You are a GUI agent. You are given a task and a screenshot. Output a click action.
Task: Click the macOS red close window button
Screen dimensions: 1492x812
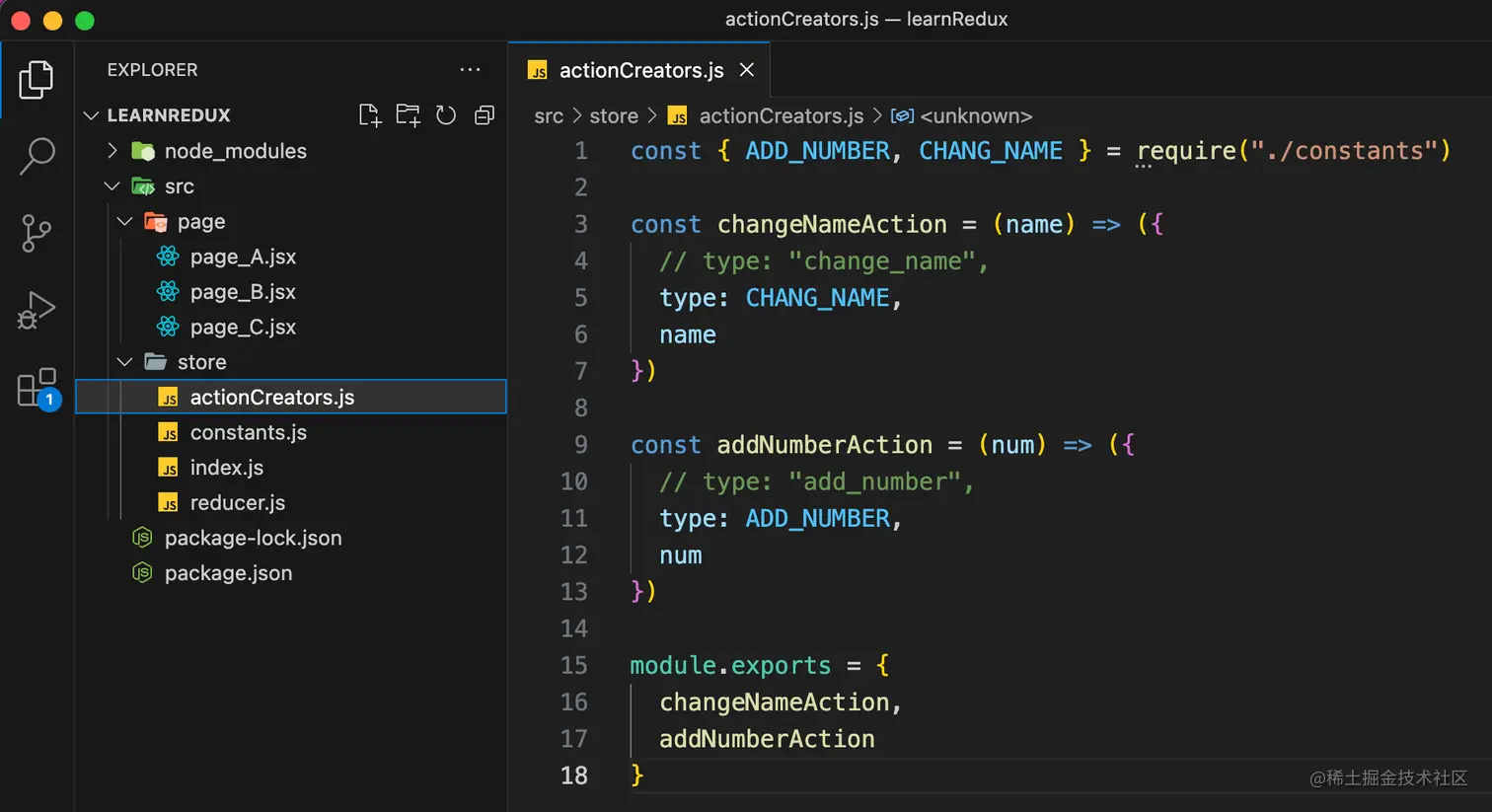click(x=20, y=20)
